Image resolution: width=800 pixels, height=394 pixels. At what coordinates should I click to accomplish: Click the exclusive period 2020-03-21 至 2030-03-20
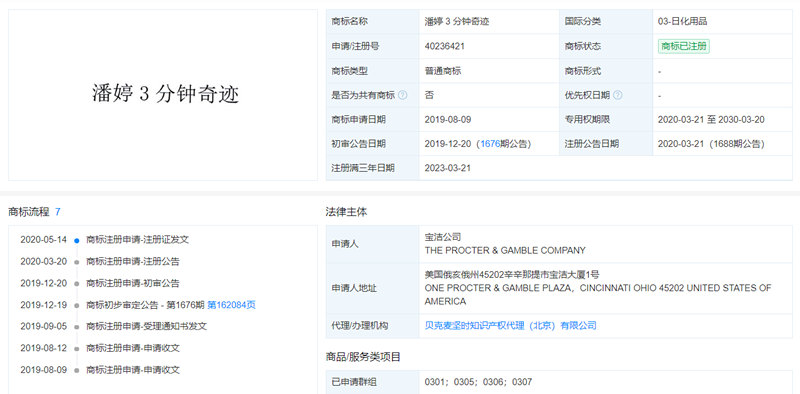click(711, 120)
